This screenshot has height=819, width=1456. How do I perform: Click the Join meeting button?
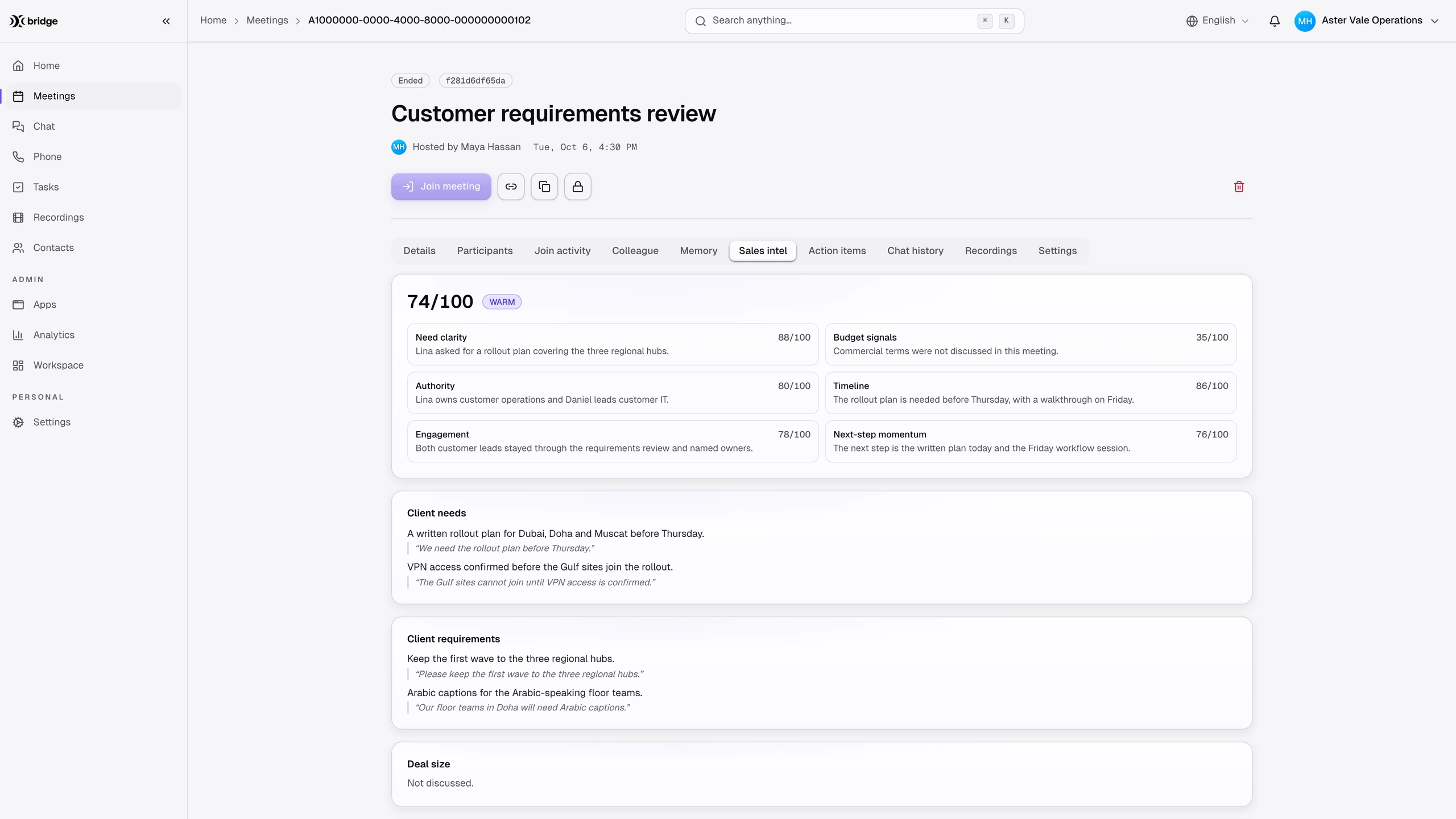click(x=441, y=187)
